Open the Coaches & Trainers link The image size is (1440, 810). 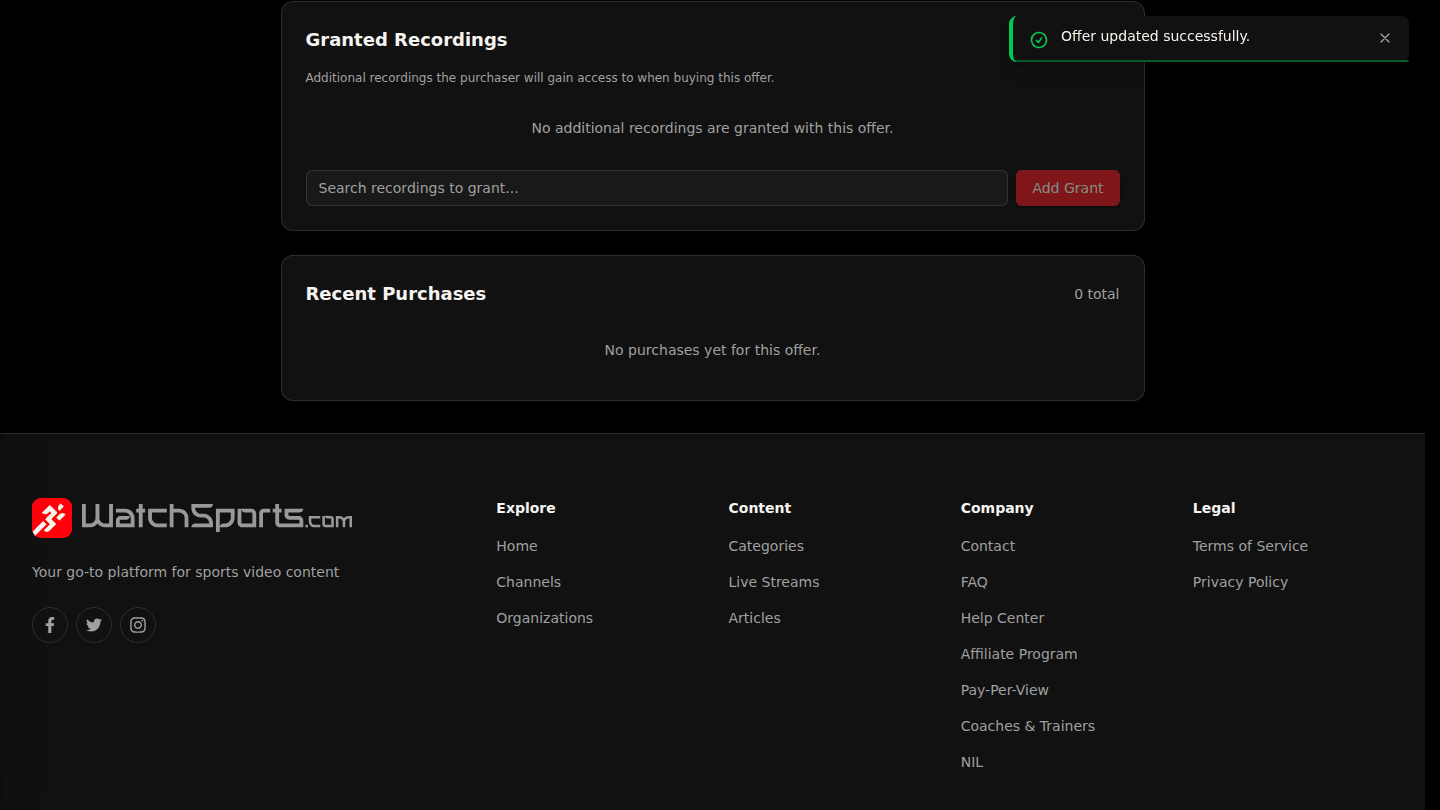pyautogui.click(x=1028, y=726)
